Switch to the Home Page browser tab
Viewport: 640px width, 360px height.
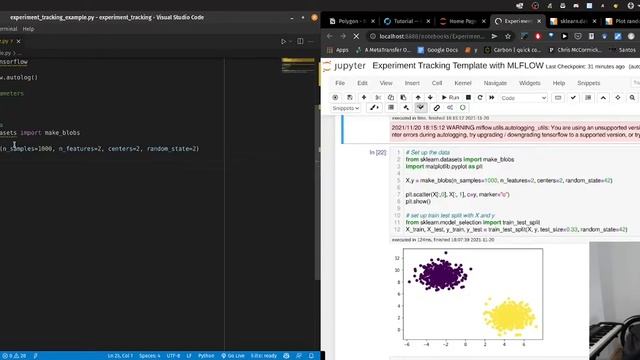click(x=462, y=21)
